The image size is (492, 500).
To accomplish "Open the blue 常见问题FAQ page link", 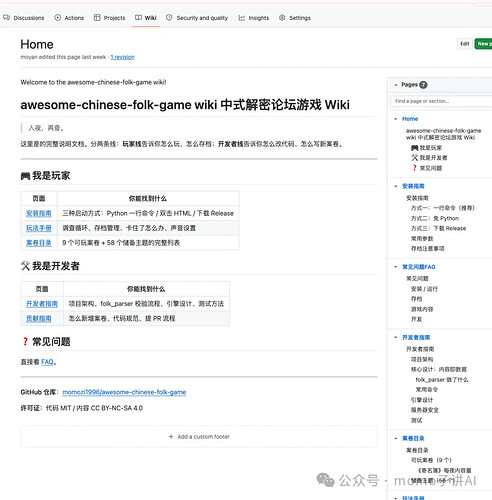I will pyautogui.click(x=419, y=267).
